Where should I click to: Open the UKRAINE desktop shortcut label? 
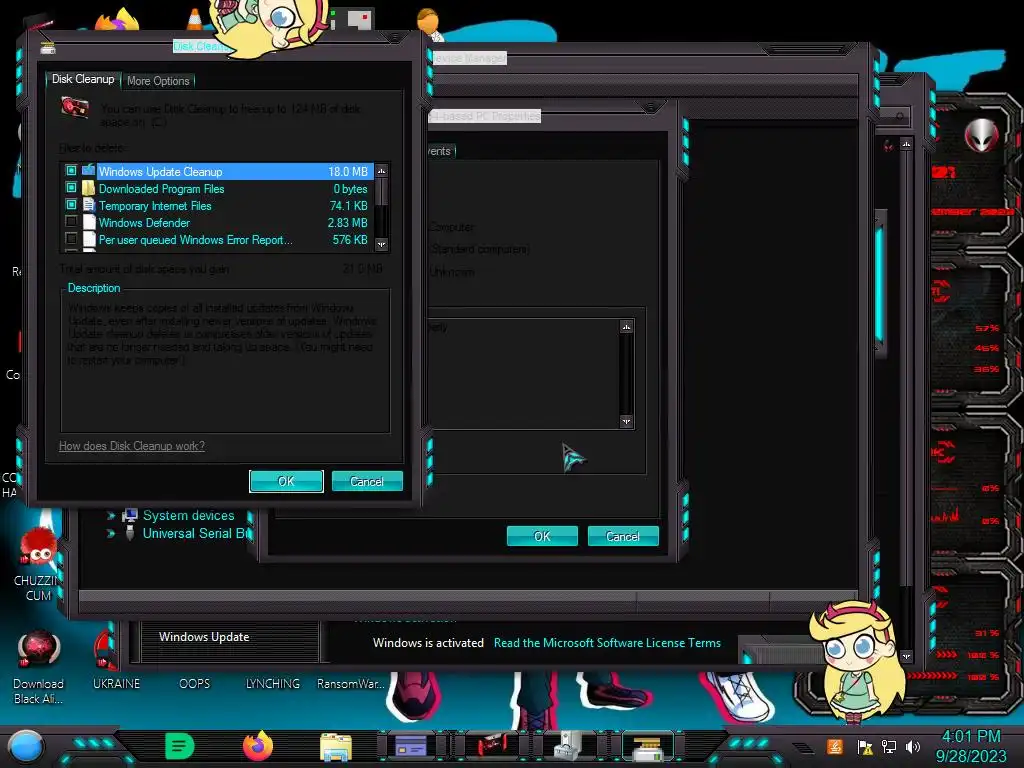[x=116, y=683]
